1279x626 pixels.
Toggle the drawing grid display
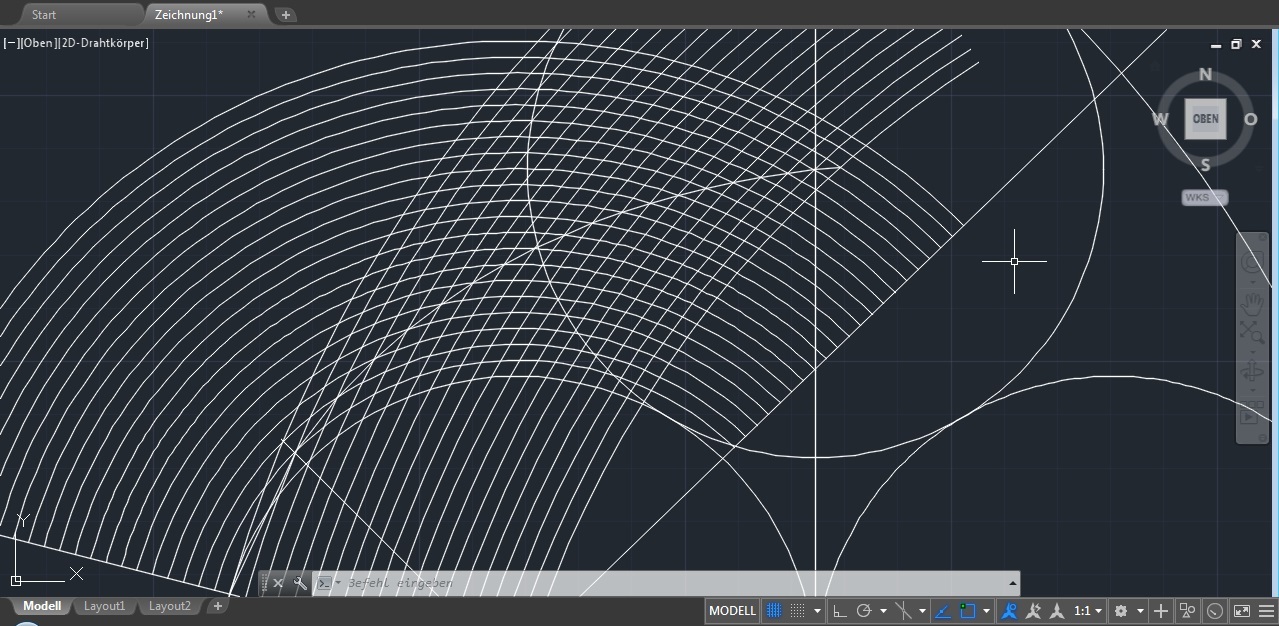(774, 611)
